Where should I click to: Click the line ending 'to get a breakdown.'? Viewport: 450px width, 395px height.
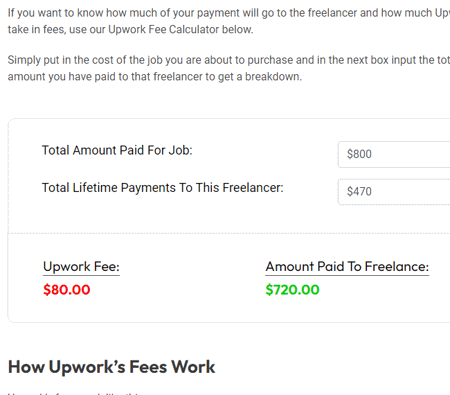pos(155,77)
